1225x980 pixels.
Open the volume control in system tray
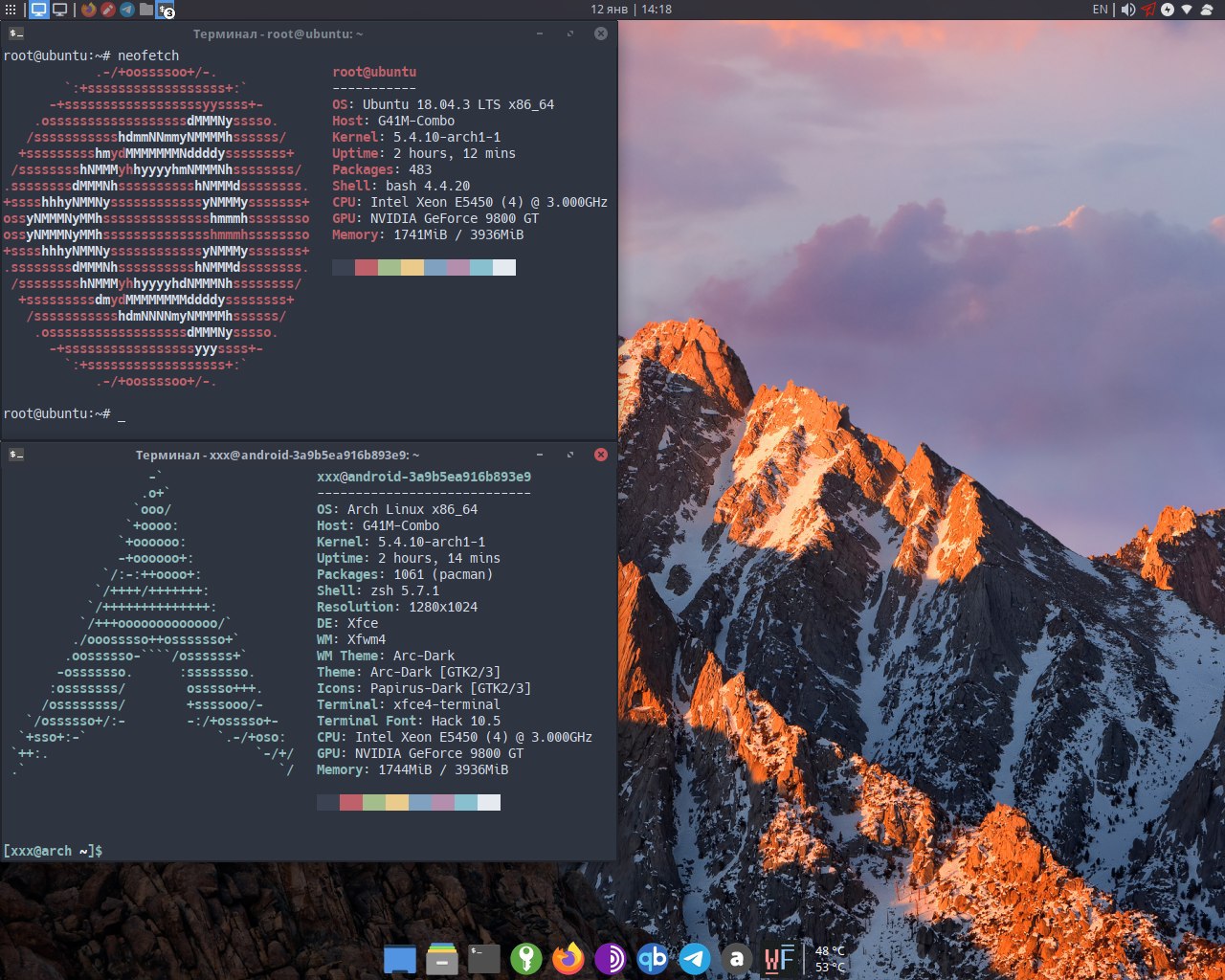click(1128, 10)
